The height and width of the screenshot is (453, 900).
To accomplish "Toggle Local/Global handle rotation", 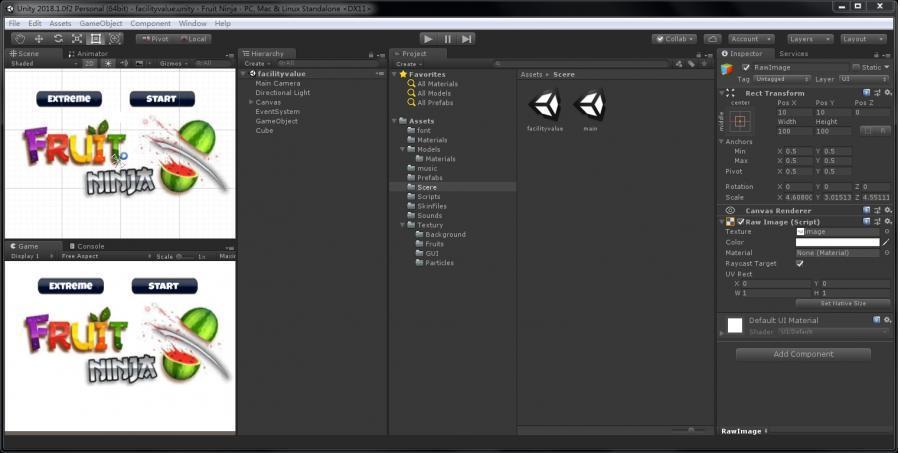I will [193, 39].
